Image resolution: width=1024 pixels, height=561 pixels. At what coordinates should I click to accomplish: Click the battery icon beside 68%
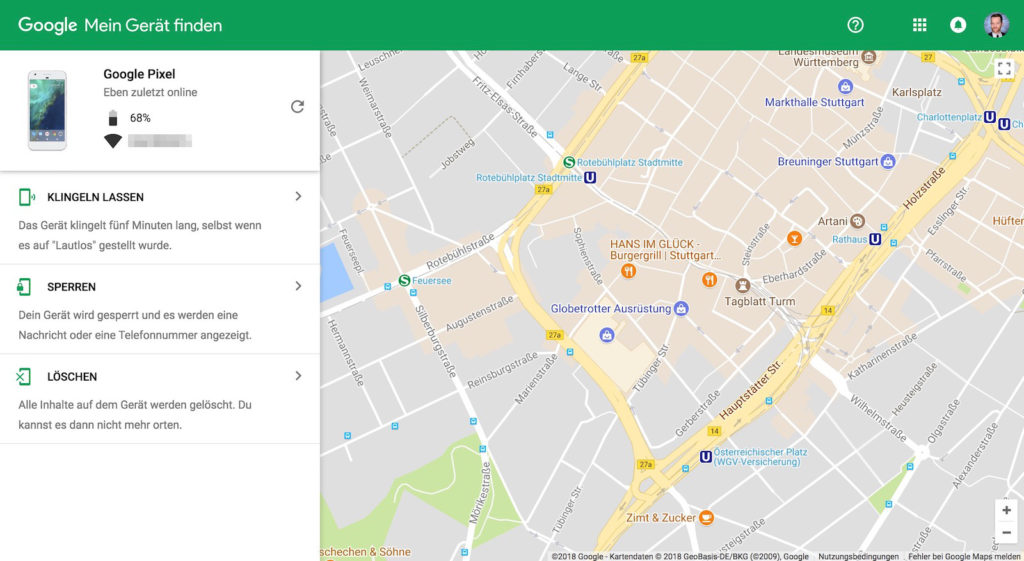tap(113, 118)
